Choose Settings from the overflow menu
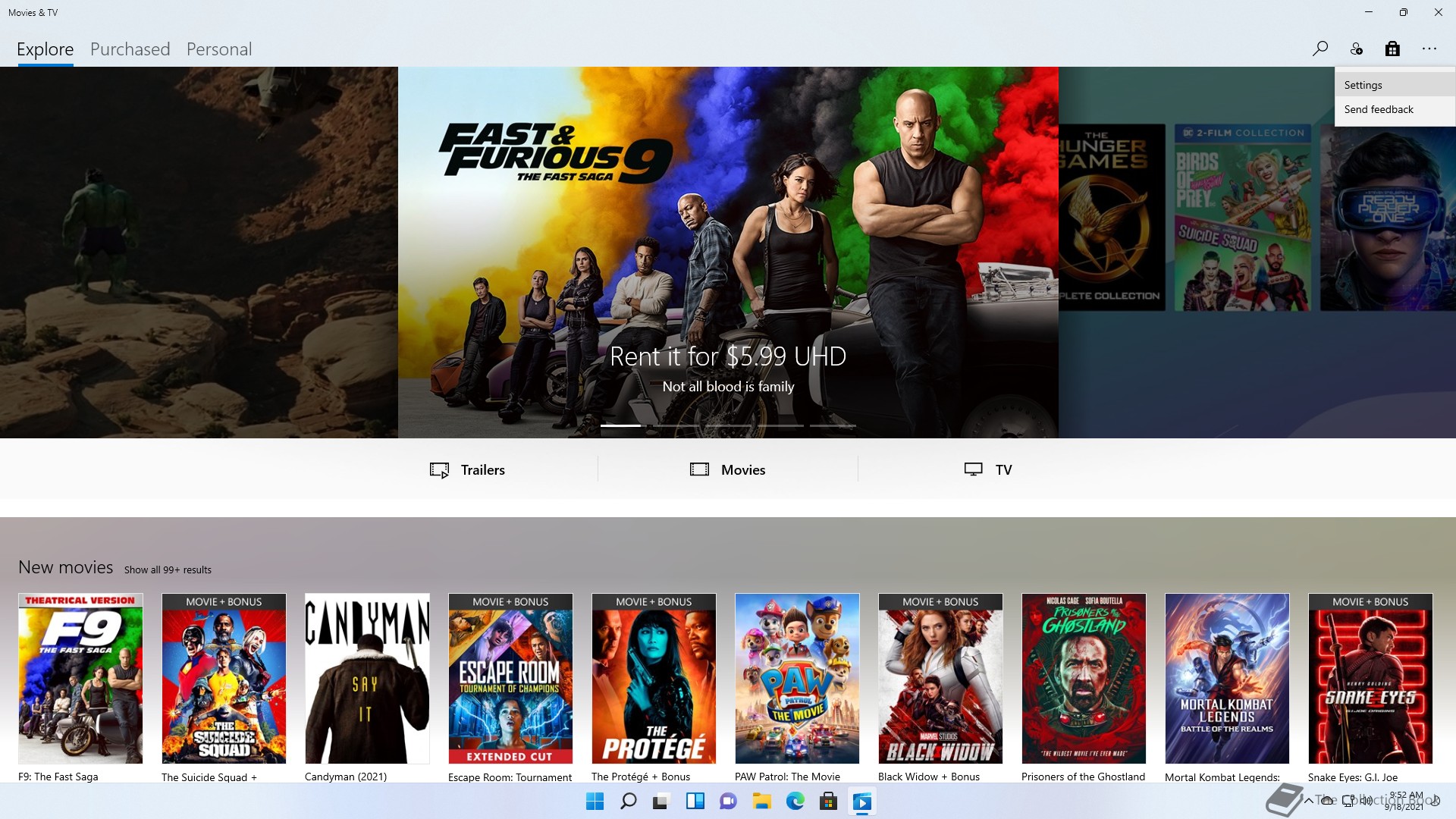 (x=1395, y=85)
